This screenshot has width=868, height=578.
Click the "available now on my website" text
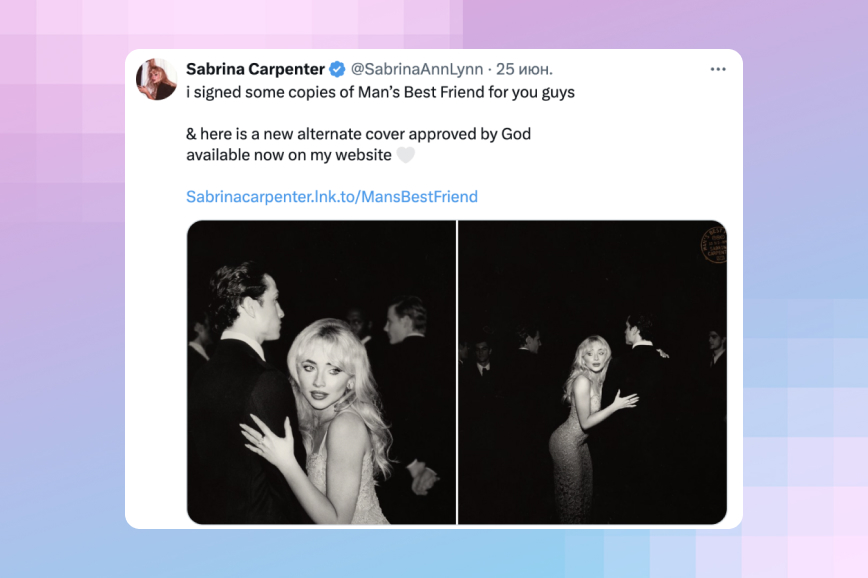(x=289, y=155)
